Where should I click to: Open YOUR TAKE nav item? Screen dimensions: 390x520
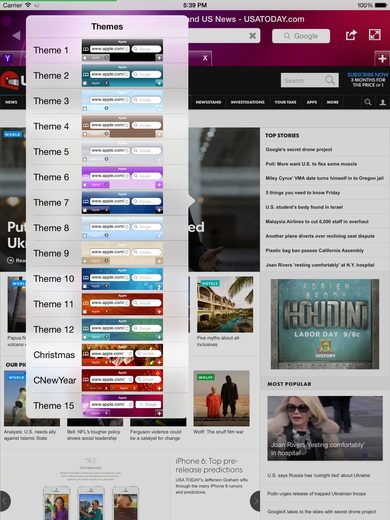click(x=285, y=102)
